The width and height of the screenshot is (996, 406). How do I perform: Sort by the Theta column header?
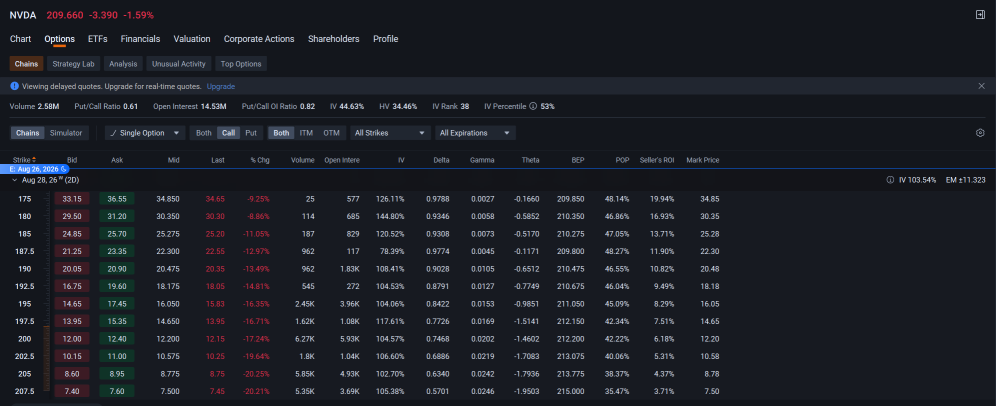[x=530, y=160]
